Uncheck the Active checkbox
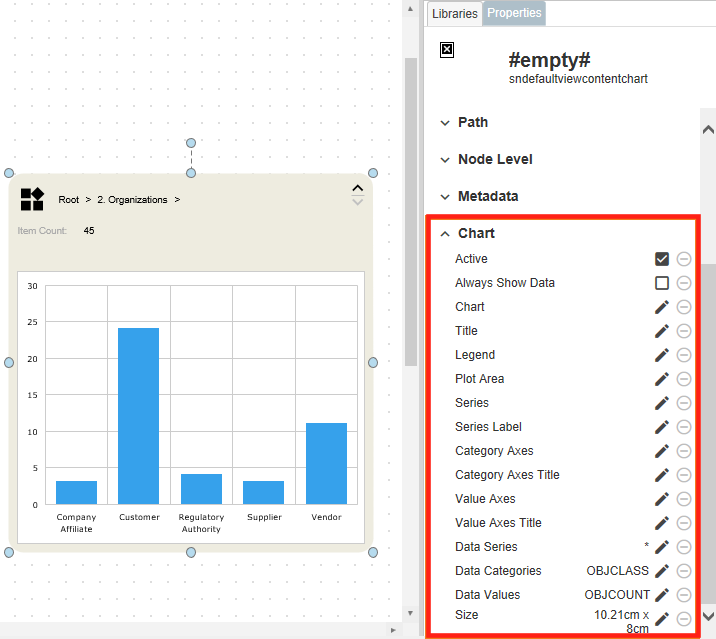Screen dimensions: 716x639 click(661, 259)
